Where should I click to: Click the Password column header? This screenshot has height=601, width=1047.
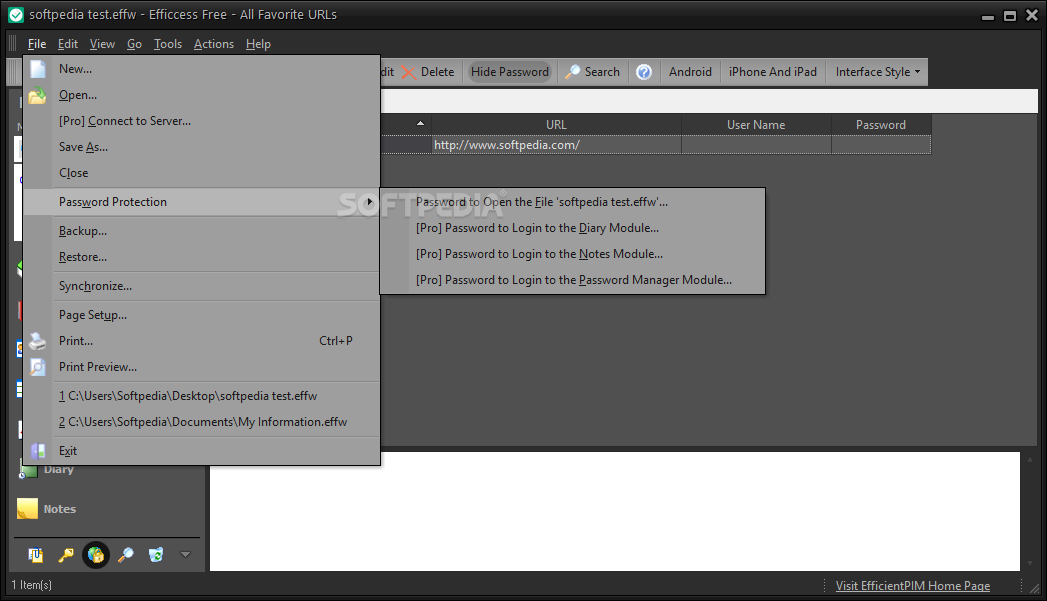tap(881, 125)
